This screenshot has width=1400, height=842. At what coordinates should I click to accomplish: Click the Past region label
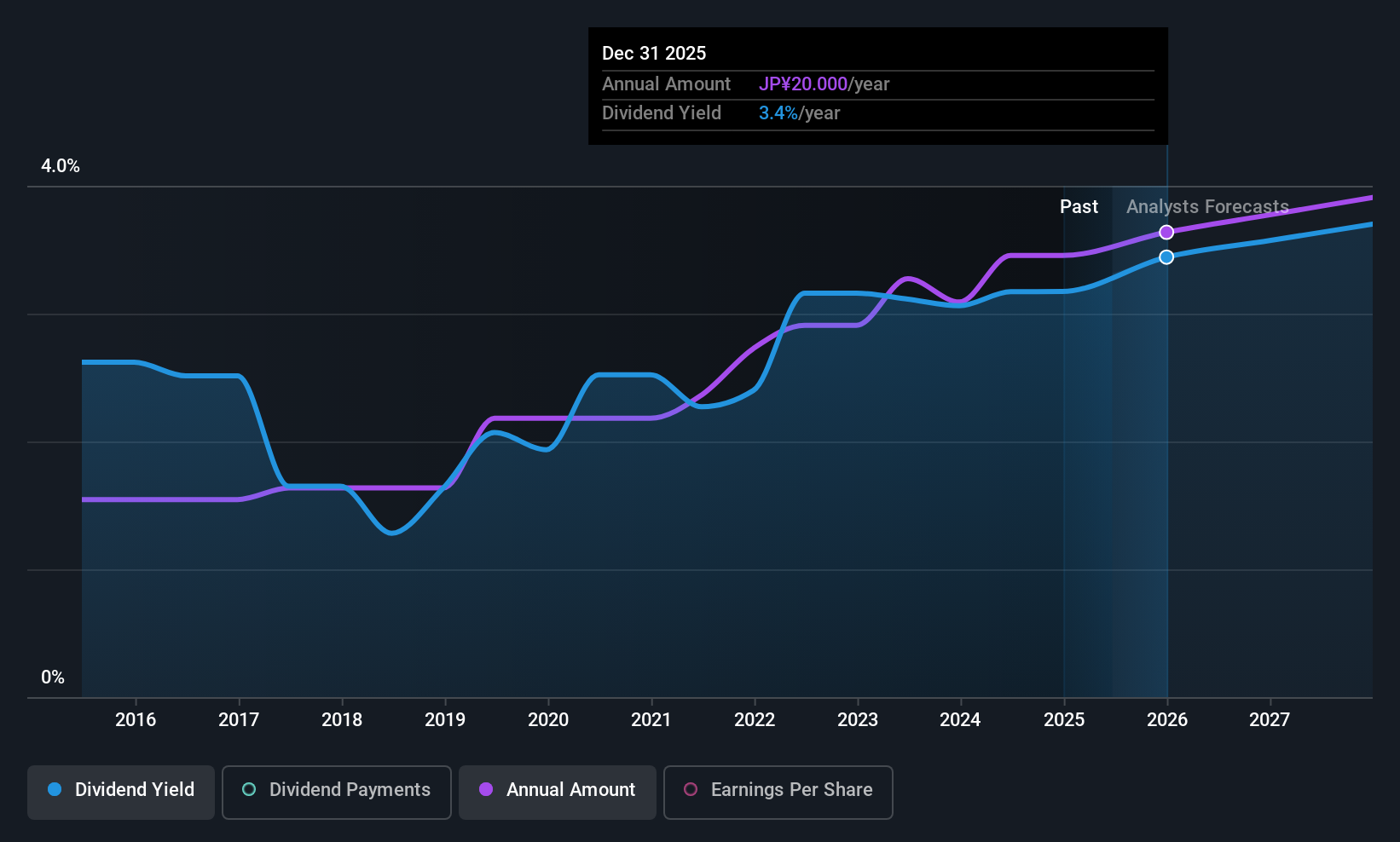pos(1079,206)
